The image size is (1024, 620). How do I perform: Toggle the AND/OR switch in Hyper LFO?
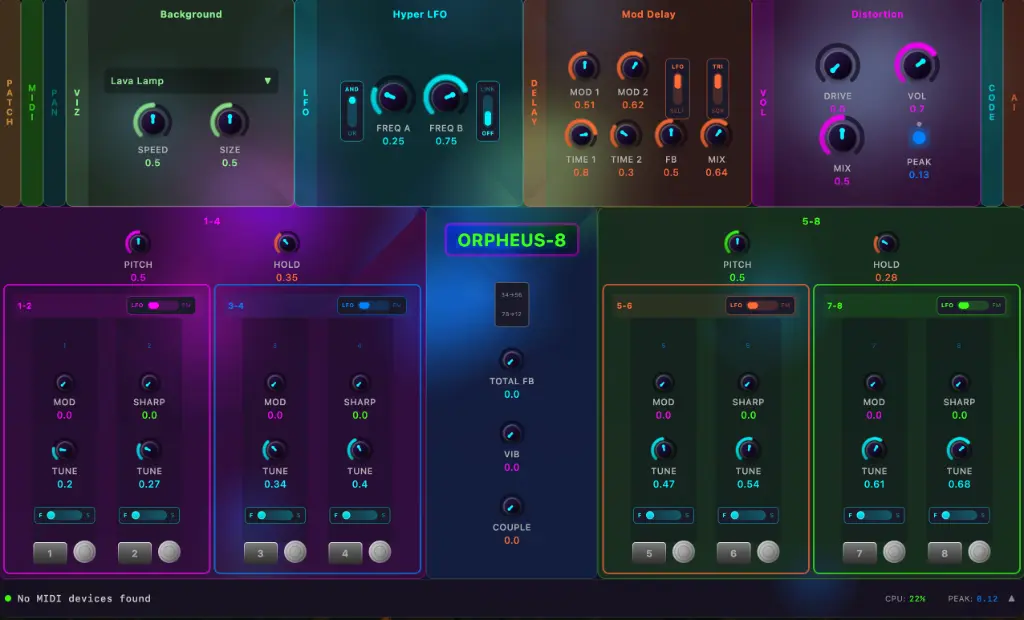point(352,111)
